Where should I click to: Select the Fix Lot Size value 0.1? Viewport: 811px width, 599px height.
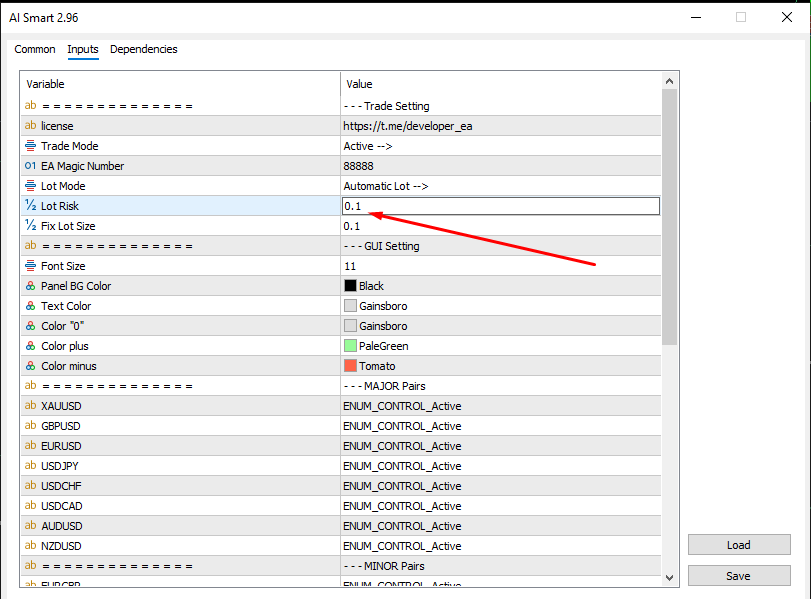(x=352, y=226)
